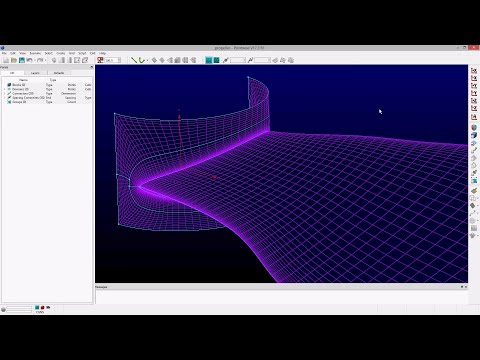Click the orange paintbrush icon

tap(474, 191)
